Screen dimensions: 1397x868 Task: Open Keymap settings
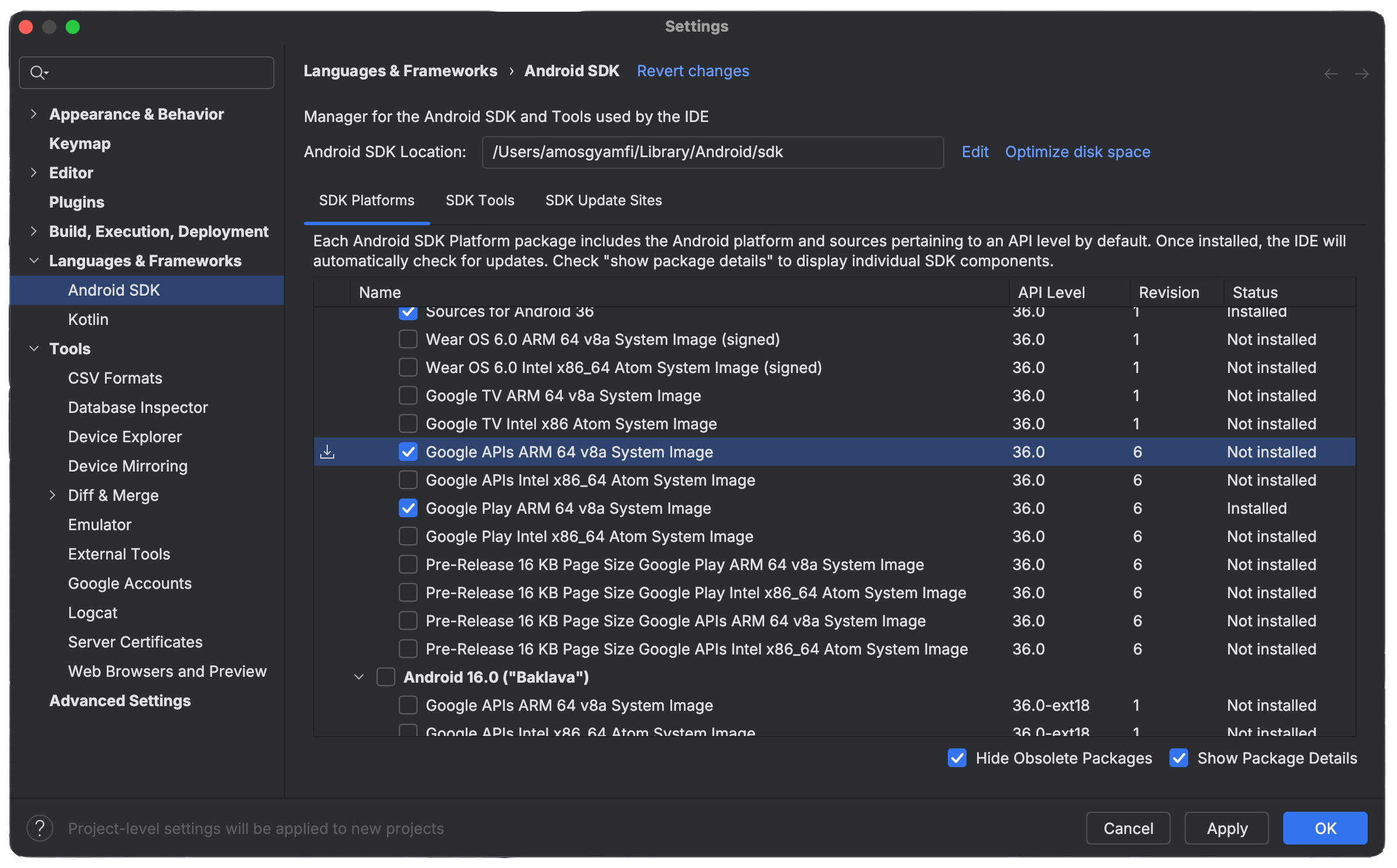[x=80, y=144]
